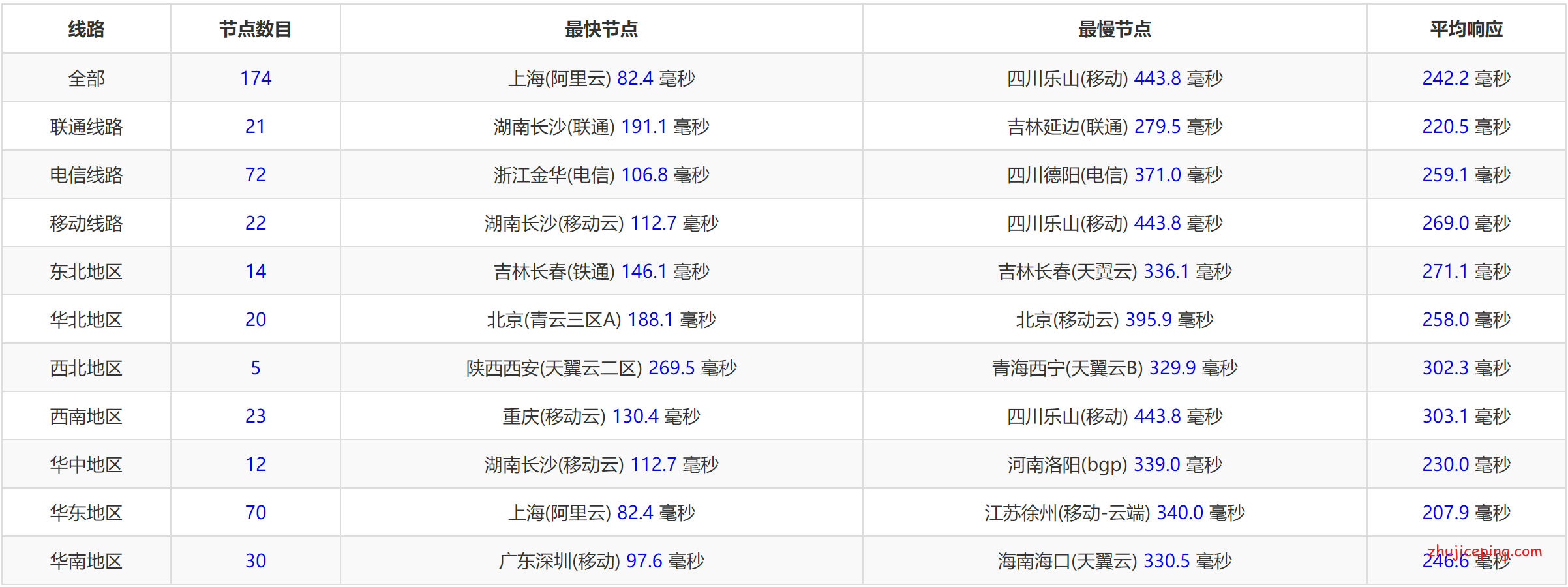Screen dimensions: 1568x587
Task: Click the 平均响应 column header
Action: 1466,29
